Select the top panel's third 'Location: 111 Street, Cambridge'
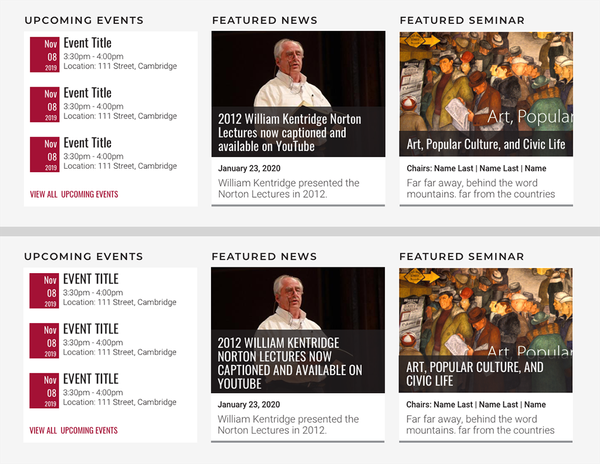The image size is (600, 464). [120, 166]
